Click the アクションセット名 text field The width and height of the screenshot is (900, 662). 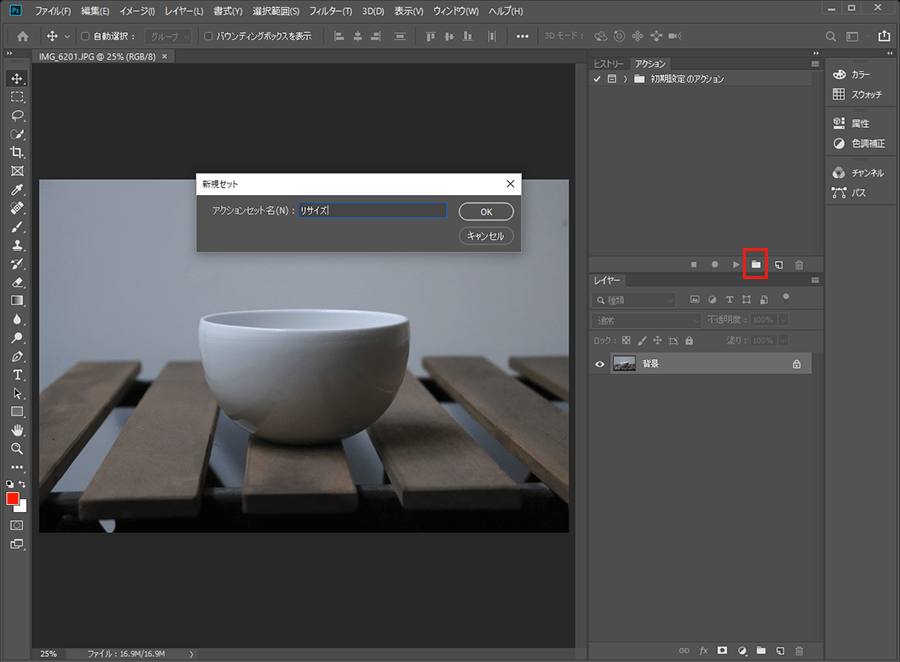point(371,211)
